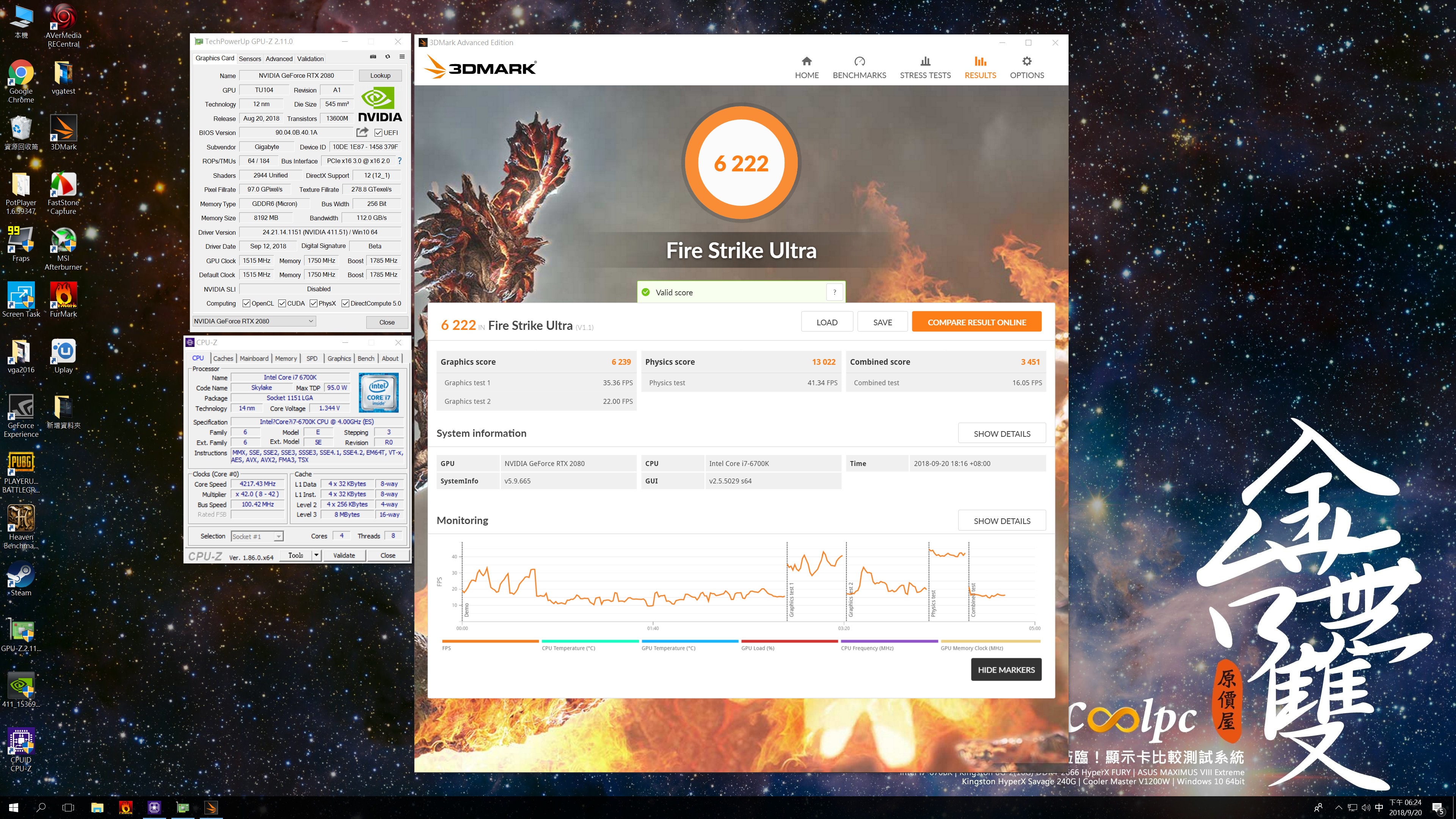The height and width of the screenshot is (819, 1456).
Task: Switch to the Mainboard tab in CPU-Z
Action: pyautogui.click(x=254, y=358)
